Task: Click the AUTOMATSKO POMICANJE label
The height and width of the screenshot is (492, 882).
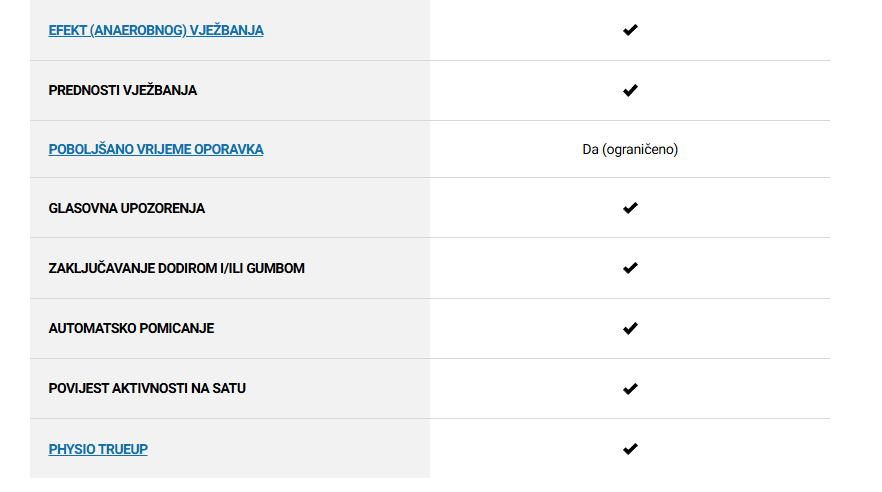Action: pos(131,328)
